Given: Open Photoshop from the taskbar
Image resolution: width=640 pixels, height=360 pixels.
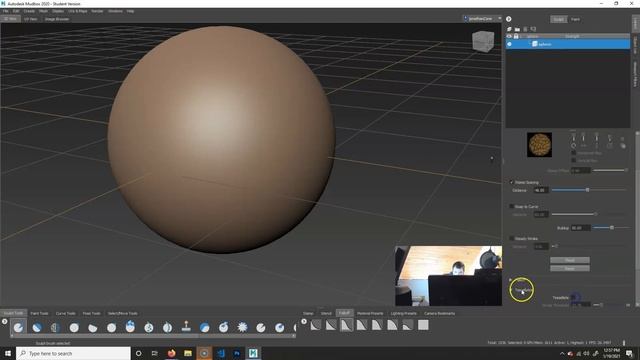Looking at the screenshot, I should tap(237, 353).
